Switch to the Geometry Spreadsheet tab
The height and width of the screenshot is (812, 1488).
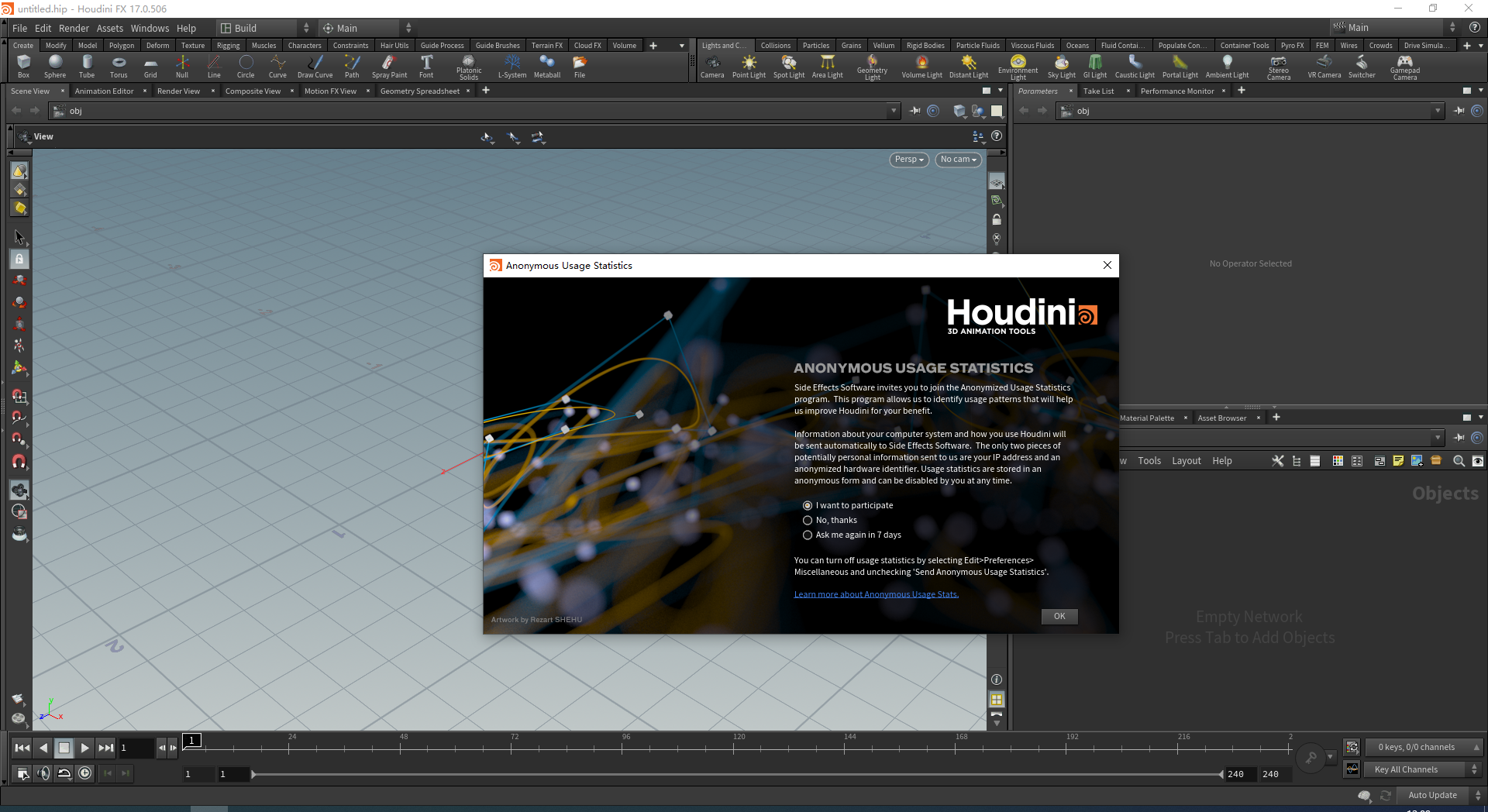419,91
